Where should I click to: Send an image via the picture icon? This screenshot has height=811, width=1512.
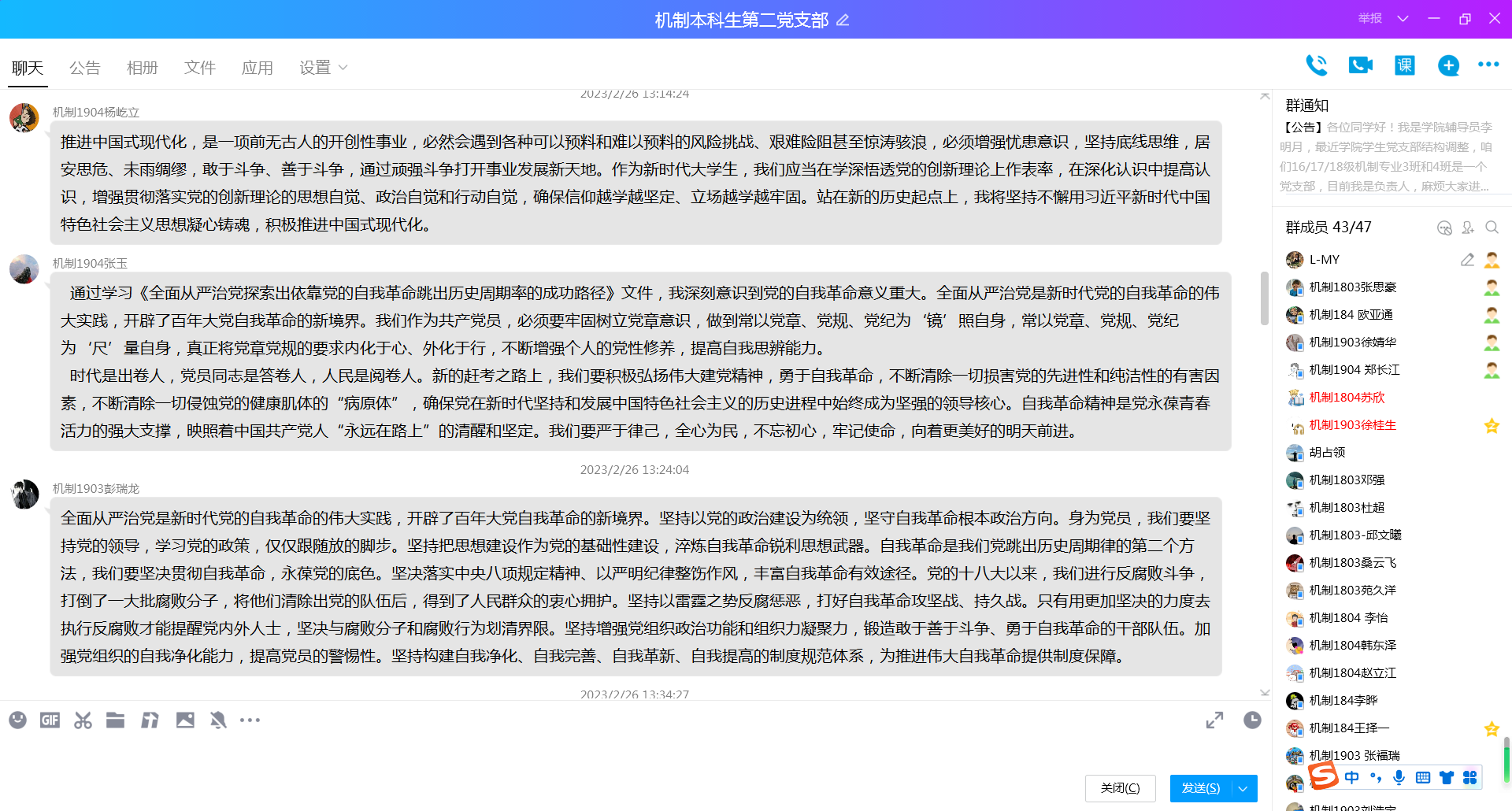coord(185,720)
